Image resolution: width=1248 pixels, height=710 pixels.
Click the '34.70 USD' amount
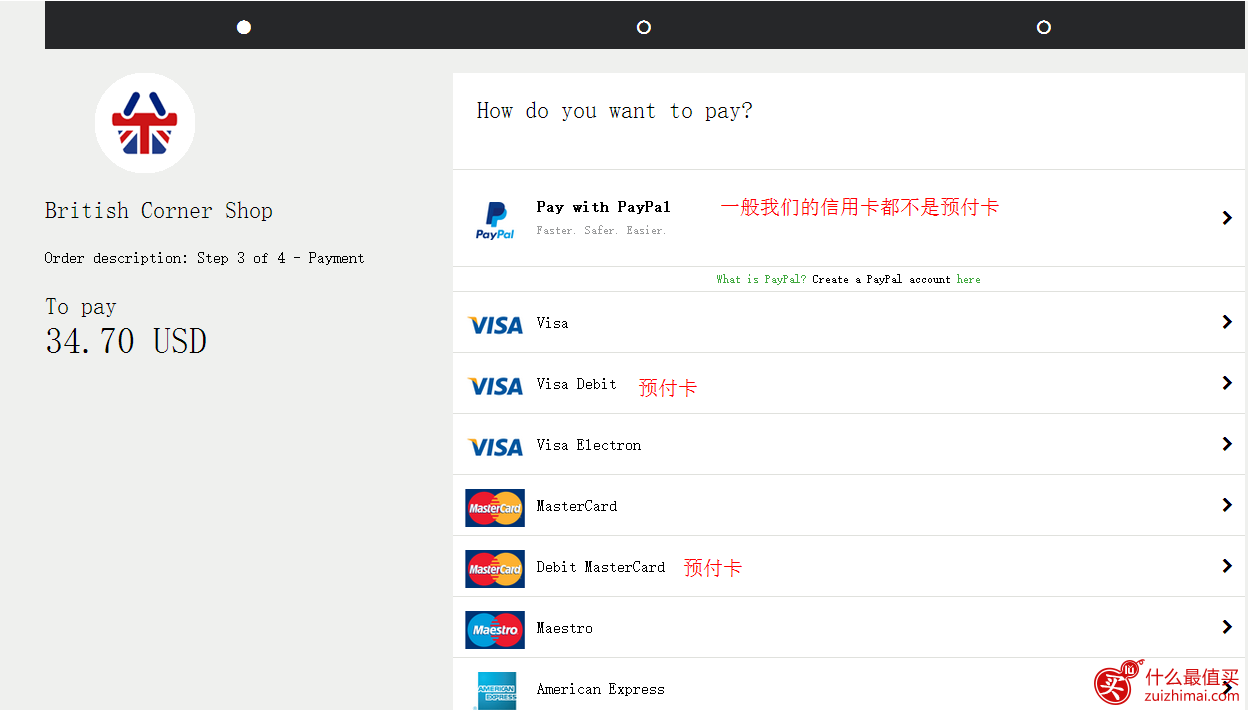(x=126, y=341)
